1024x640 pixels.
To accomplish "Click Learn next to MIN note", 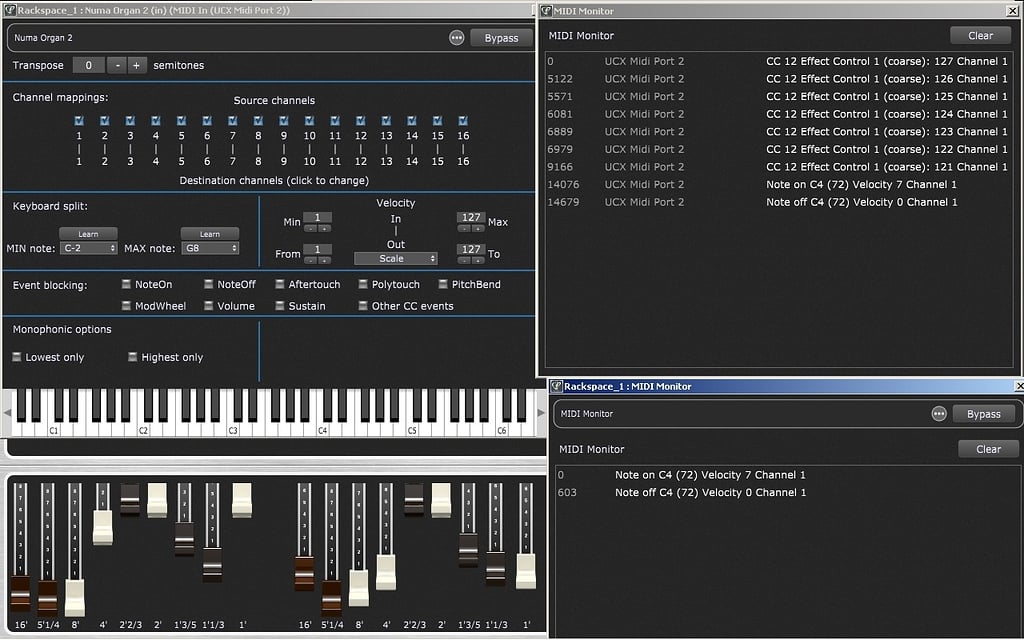I will 86,233.
